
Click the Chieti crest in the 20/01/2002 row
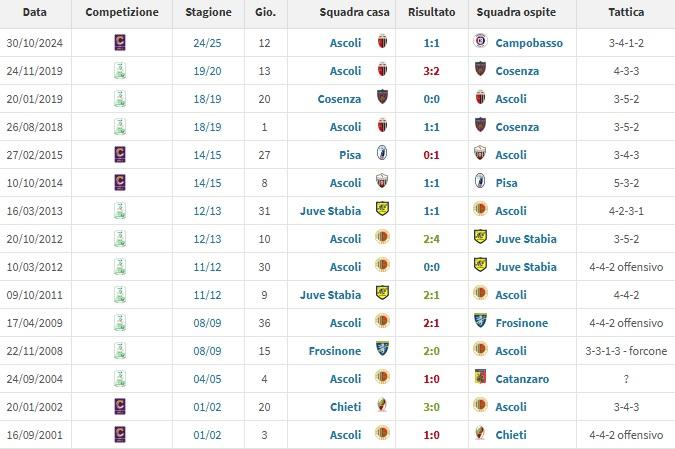[x=381, y=407]
